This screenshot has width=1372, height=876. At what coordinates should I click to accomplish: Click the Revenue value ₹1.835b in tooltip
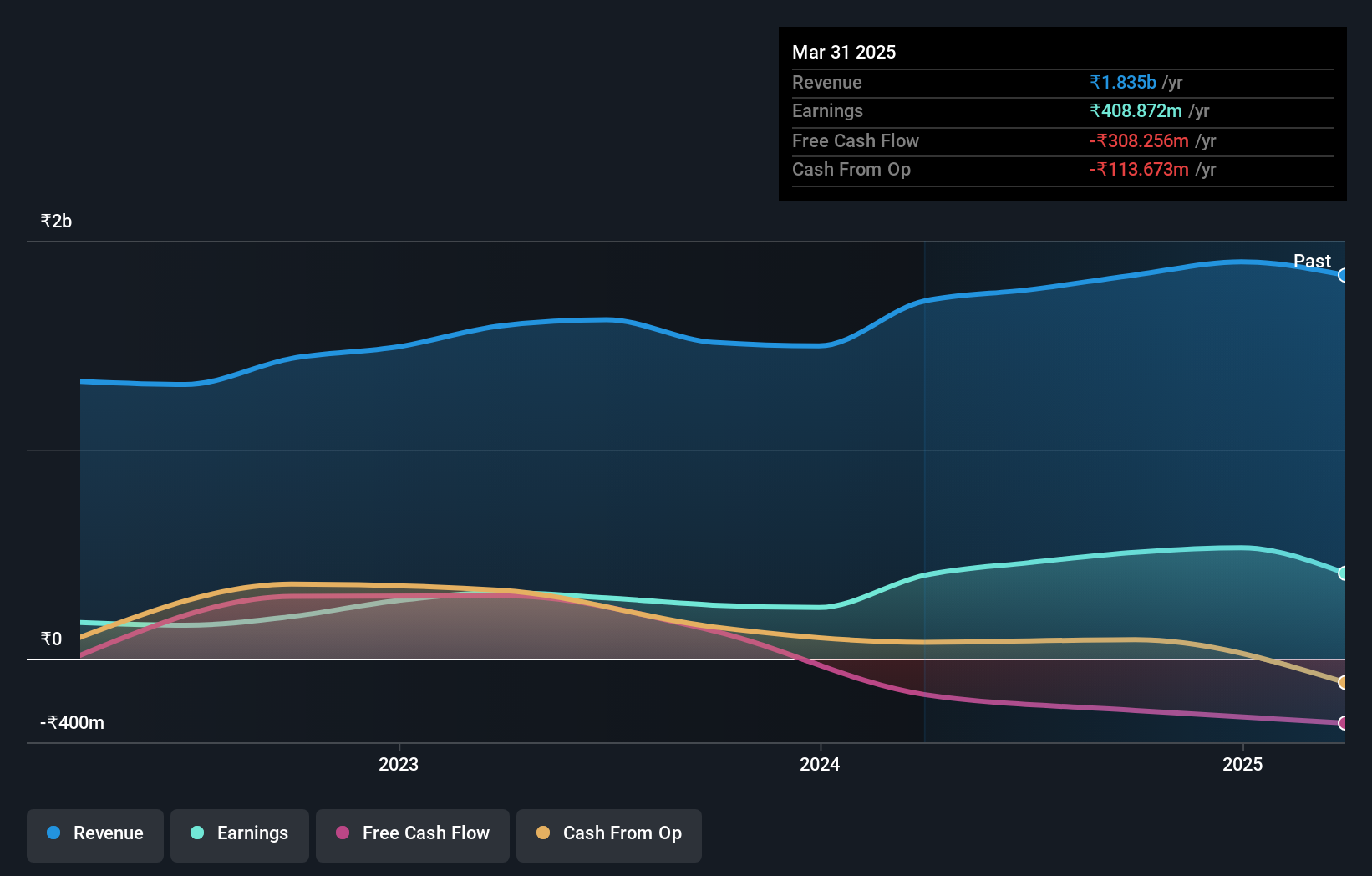tap(1122, 82)
